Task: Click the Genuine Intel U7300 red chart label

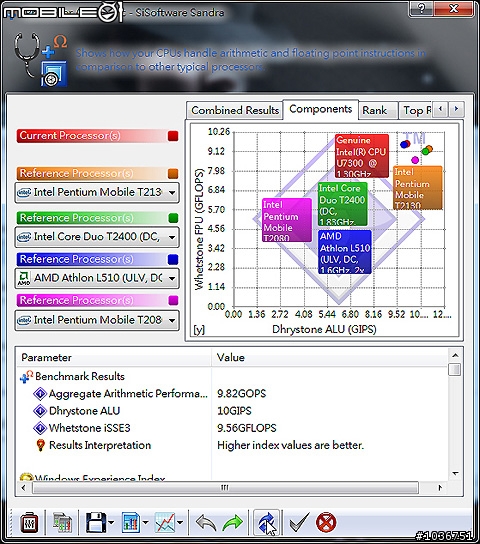Action: (x=362, y=156)
